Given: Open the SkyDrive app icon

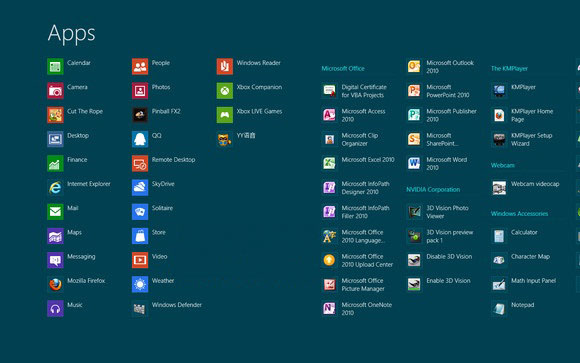Looking at the screenshot, I should 140,188.
